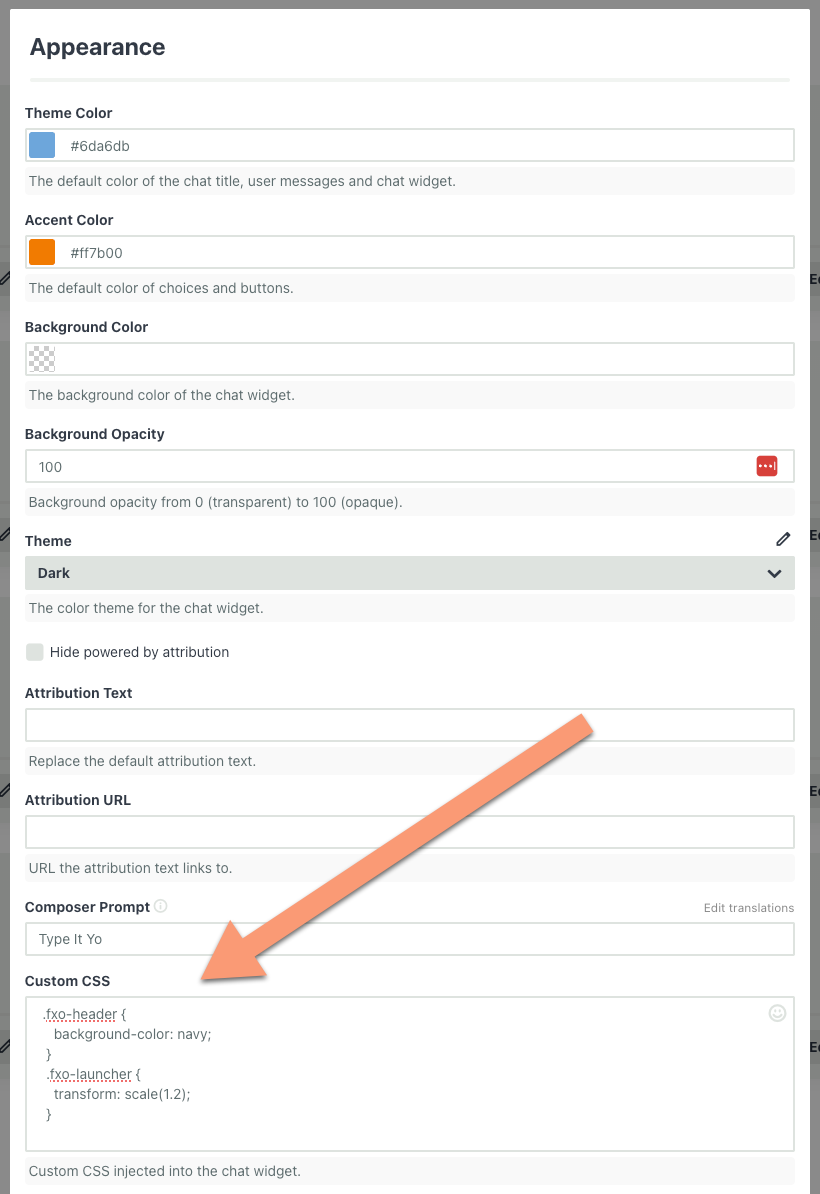Open the blue Theme Color swatch picker
This screenshot has height=1194, width=820.
pos(41,144)
